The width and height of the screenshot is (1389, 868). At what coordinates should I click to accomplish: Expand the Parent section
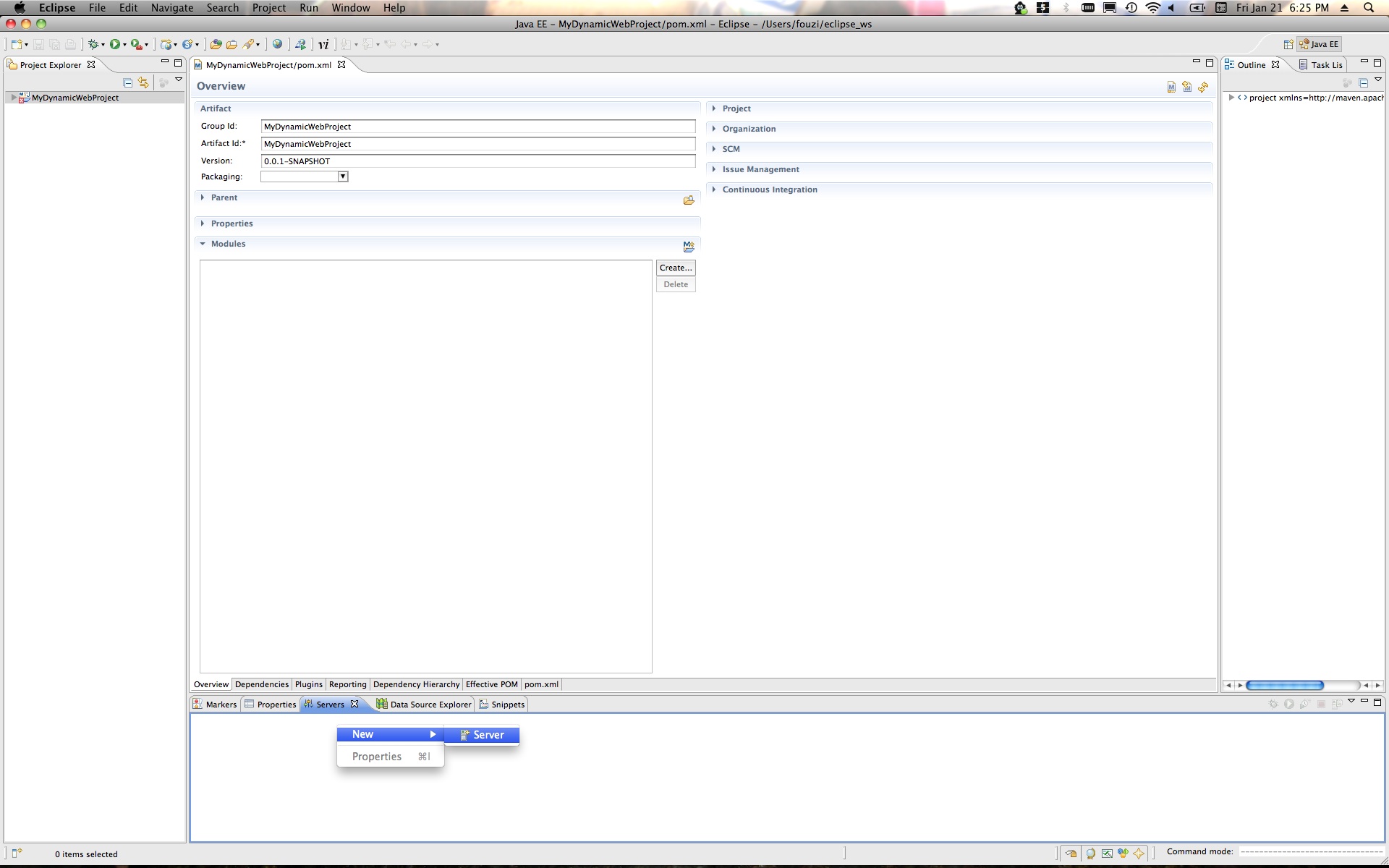[x=203, y=197]
